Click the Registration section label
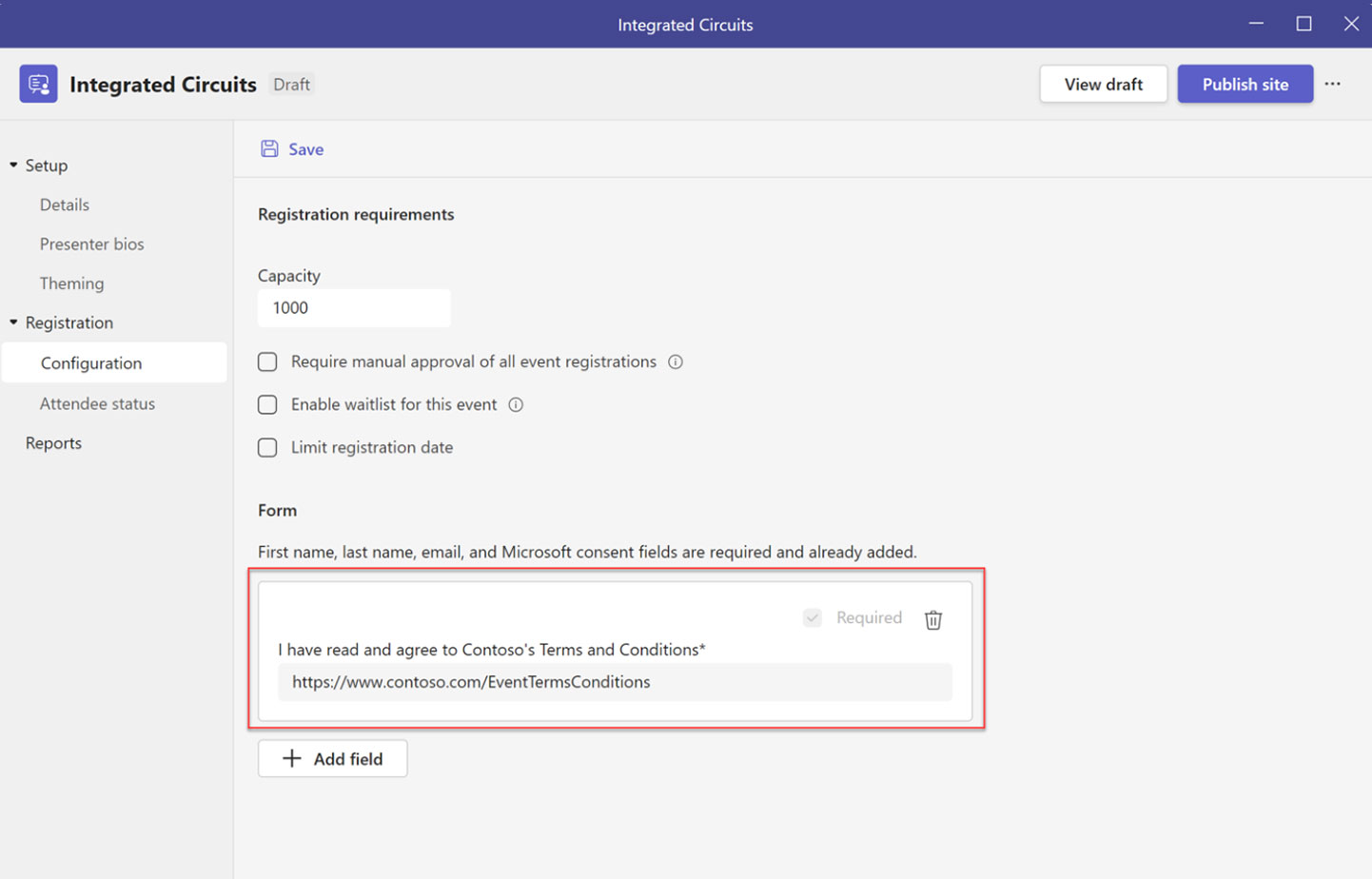The height and width of the screenshot is (879, 1372). pos(69,322)
